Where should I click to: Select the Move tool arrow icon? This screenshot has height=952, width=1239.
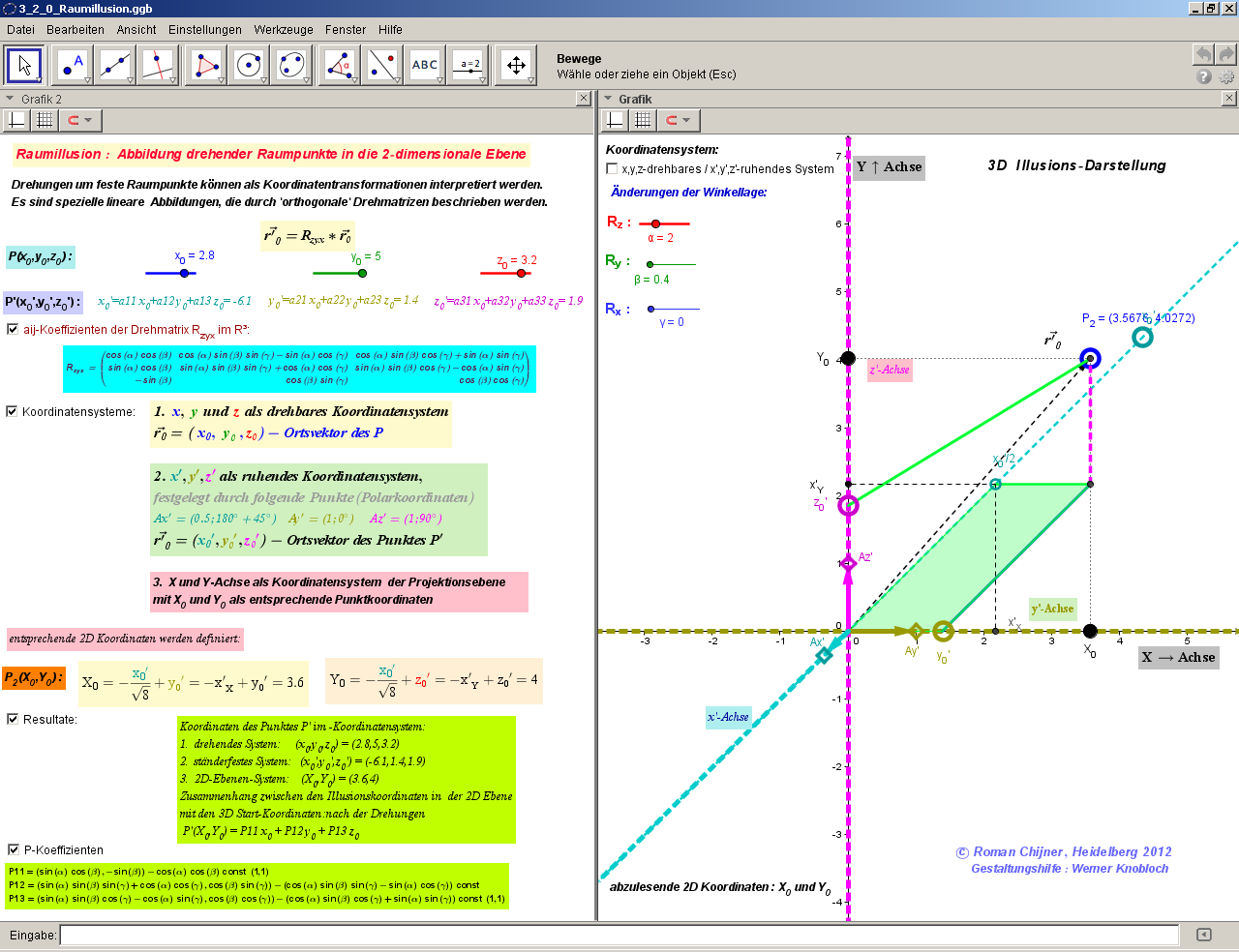pos(25,66)
